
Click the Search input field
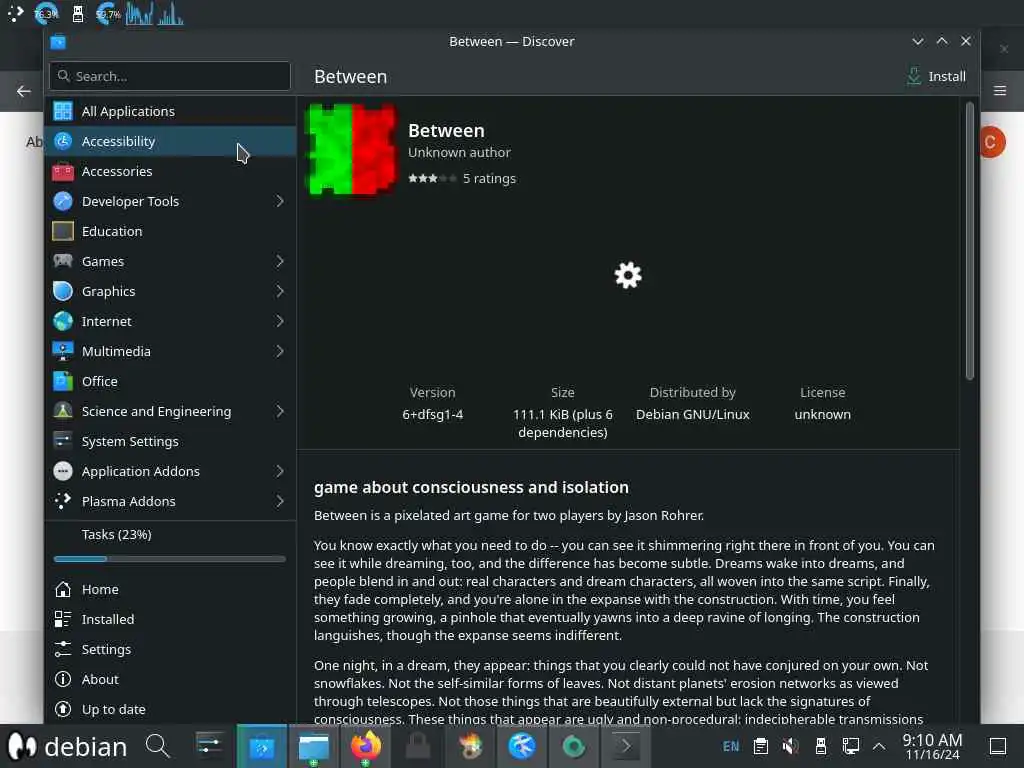point(170,76)
